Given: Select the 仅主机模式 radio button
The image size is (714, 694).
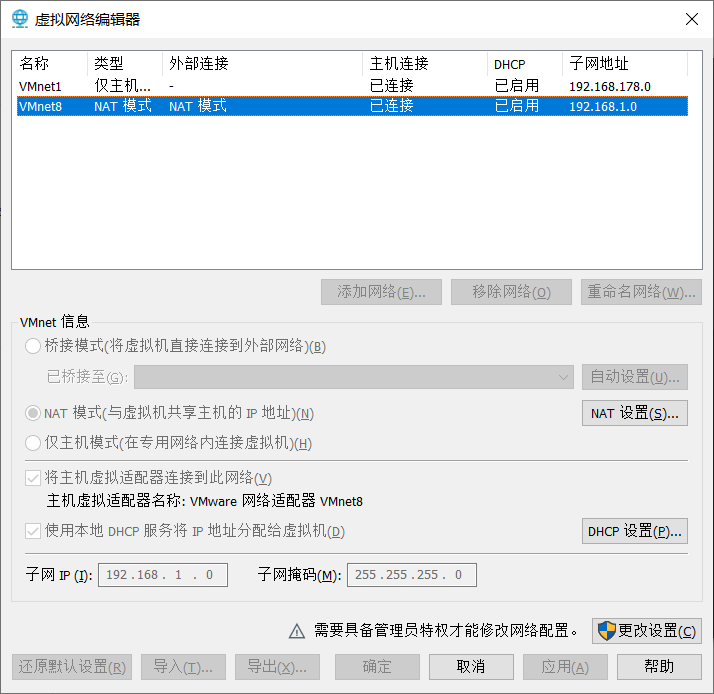Looking at the screenshot, I should click(33, 443).
